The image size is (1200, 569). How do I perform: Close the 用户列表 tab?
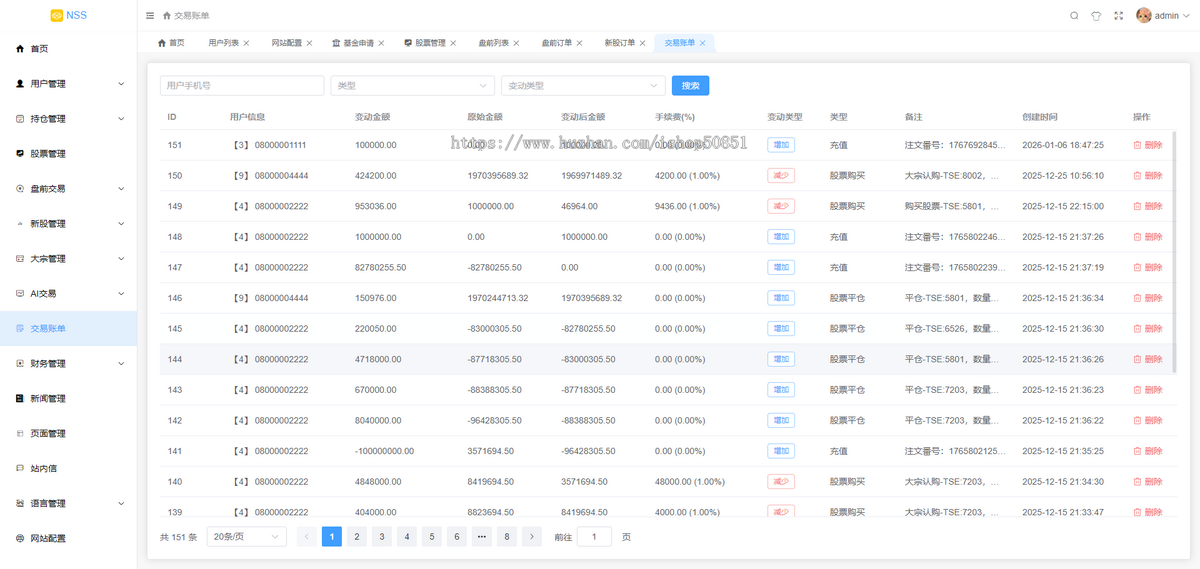pyautogui.click(x=246, y=43)
